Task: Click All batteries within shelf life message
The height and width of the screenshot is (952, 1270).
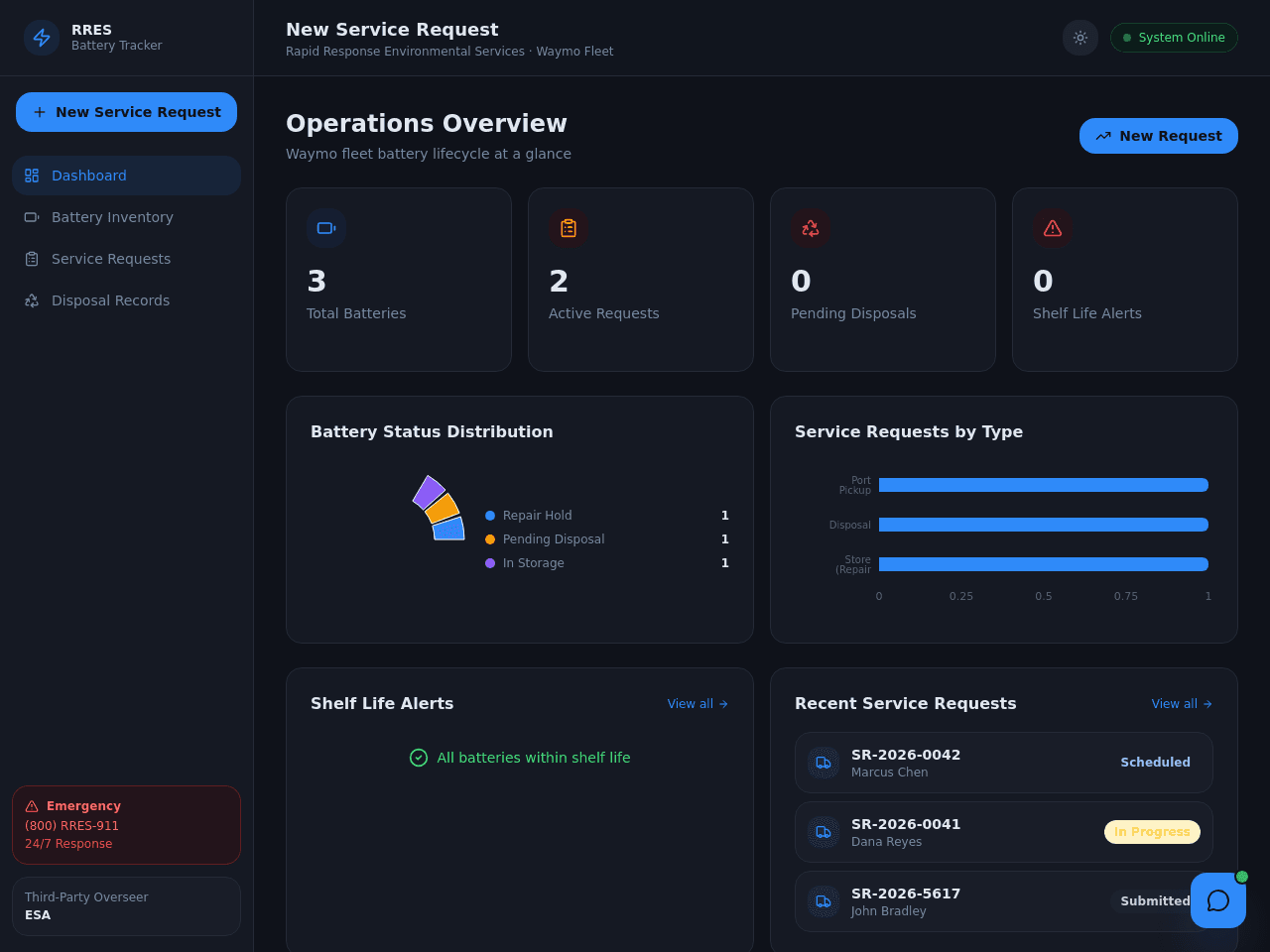Action: pyautogui.click(x=534, y=758)
